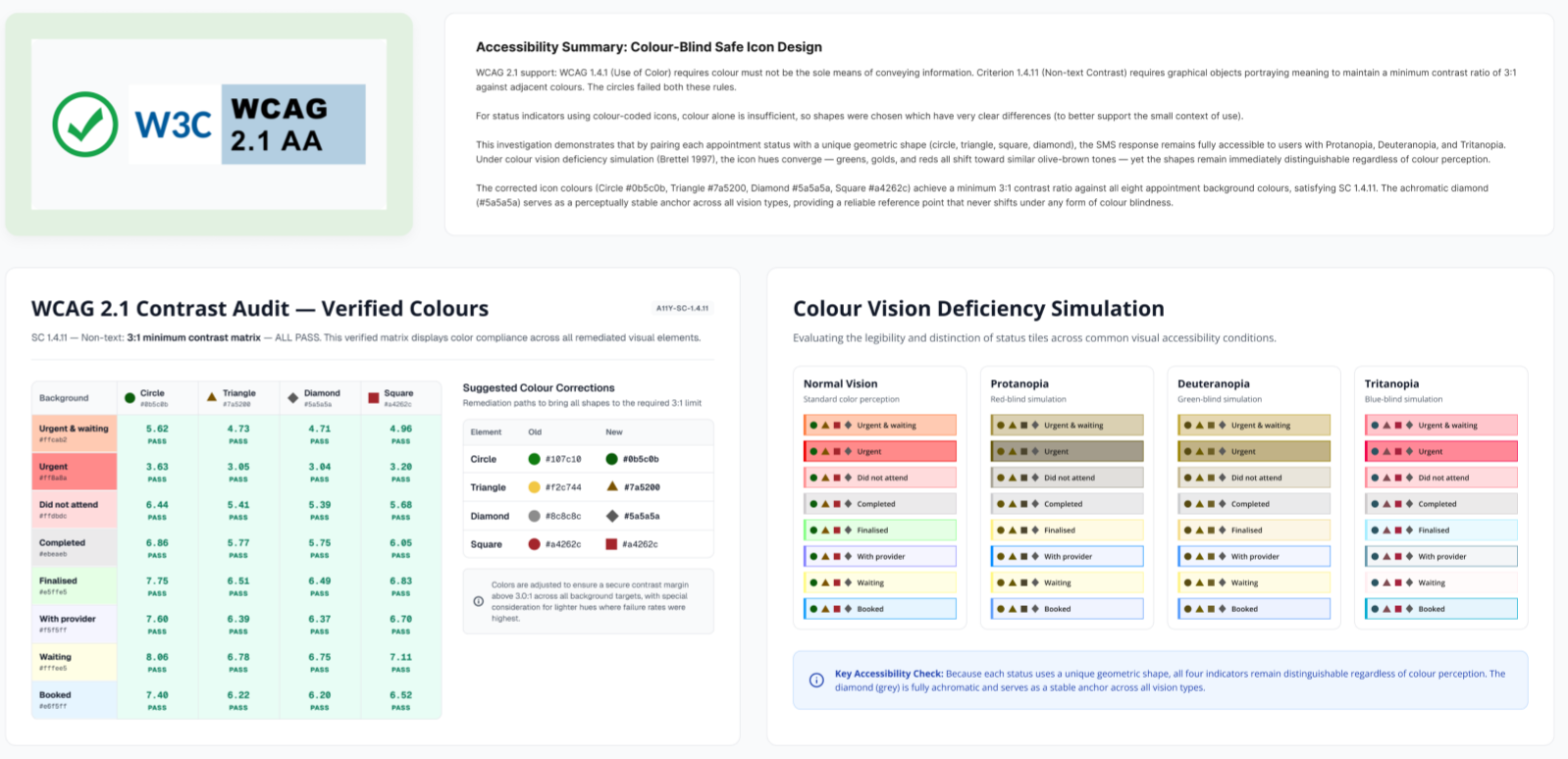Click the green checkmark circle icon
Screen dimensions: 1568x759
click(85, 125)
